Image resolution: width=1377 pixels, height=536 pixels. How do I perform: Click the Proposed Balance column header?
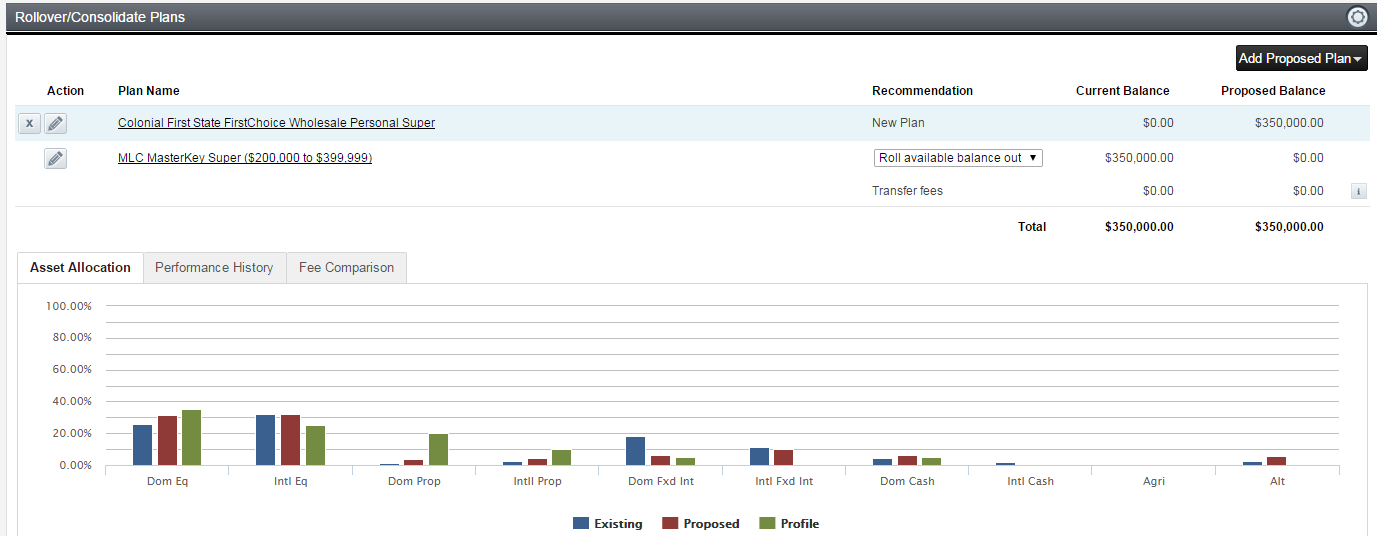coord(1273,91)
